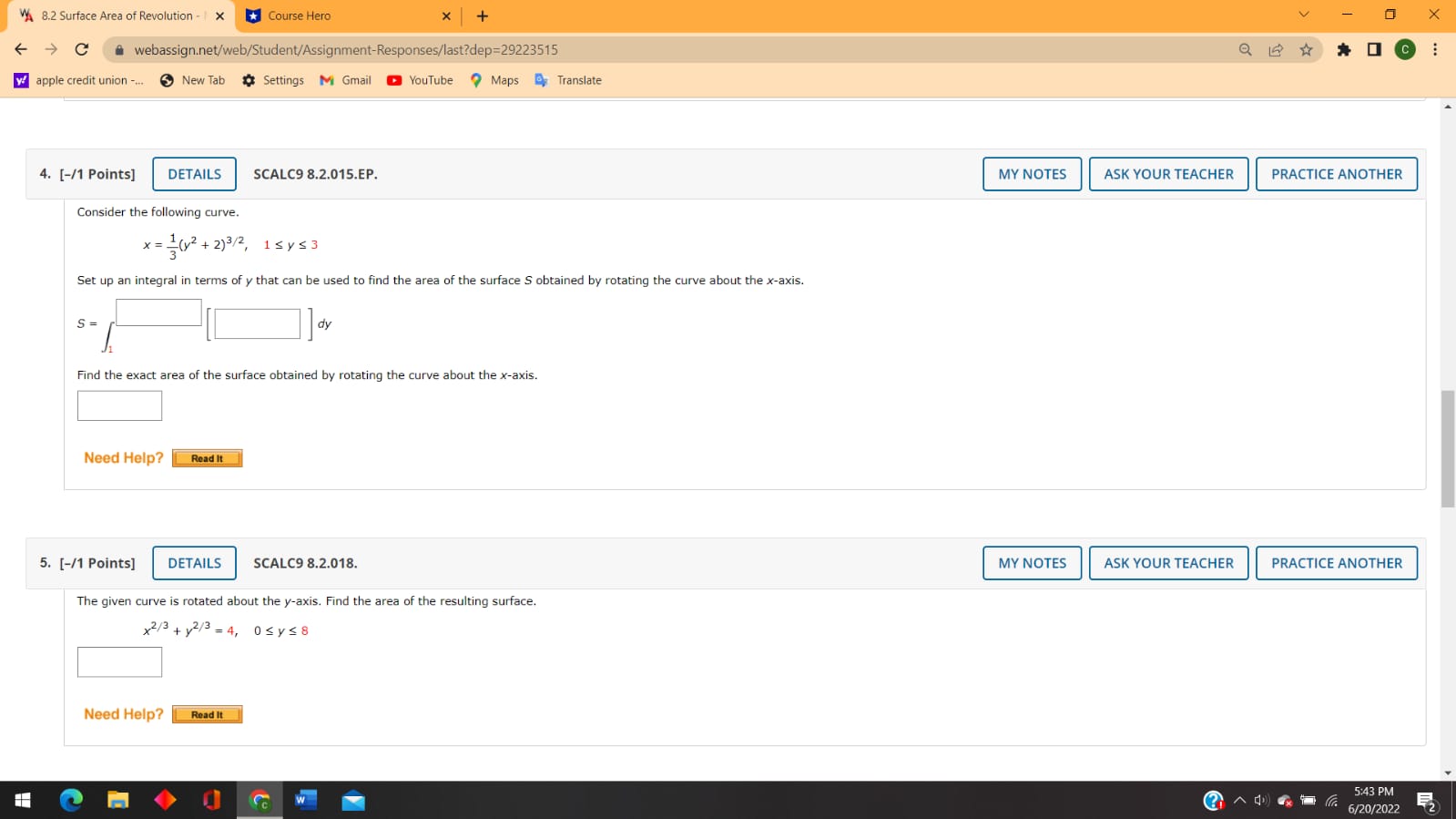Open MY NOTES for question 4
The image size is (1456, 819).
[1032, 174]
